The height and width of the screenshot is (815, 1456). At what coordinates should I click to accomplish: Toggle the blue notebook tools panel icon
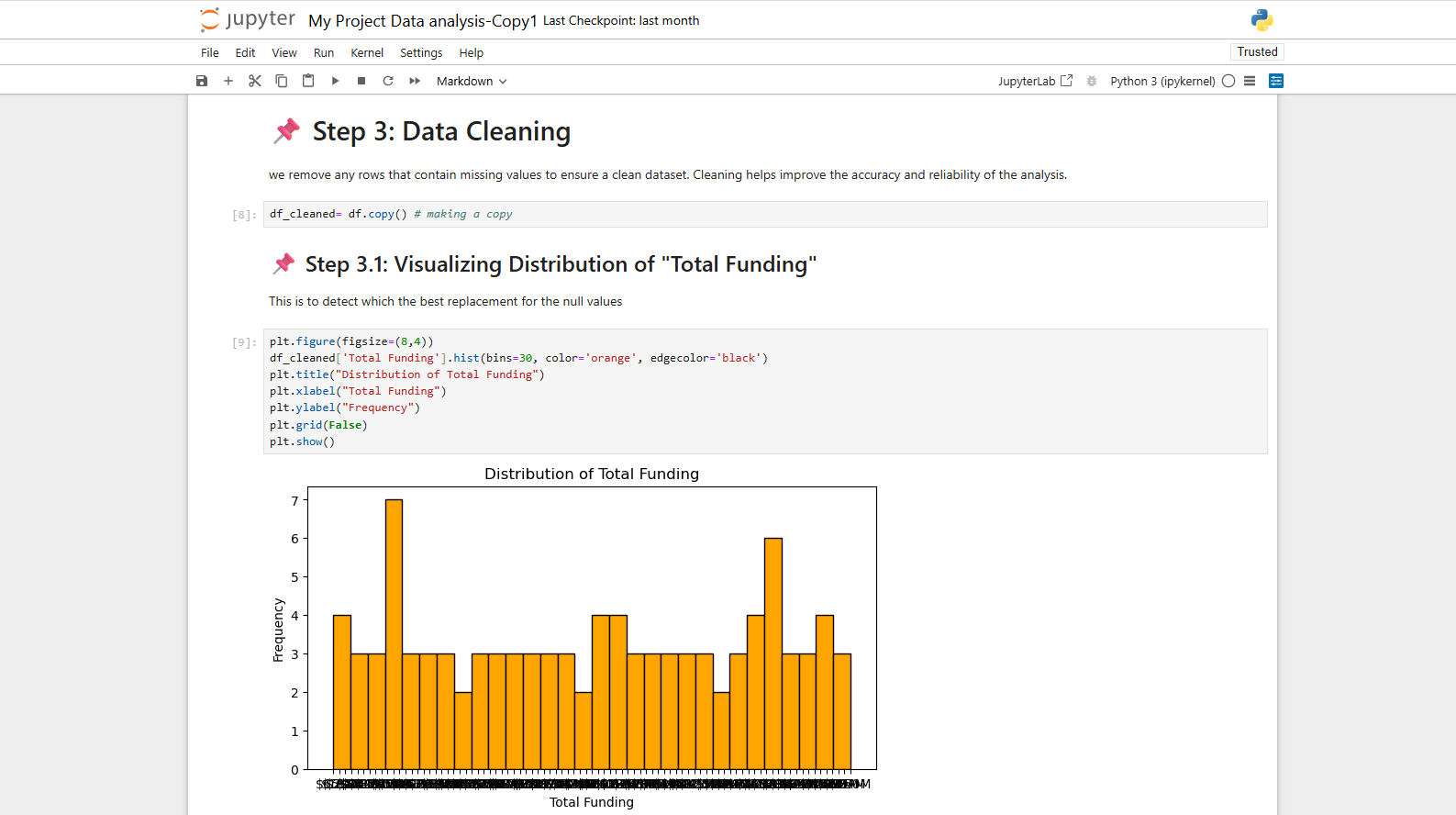pos(1276,81)
